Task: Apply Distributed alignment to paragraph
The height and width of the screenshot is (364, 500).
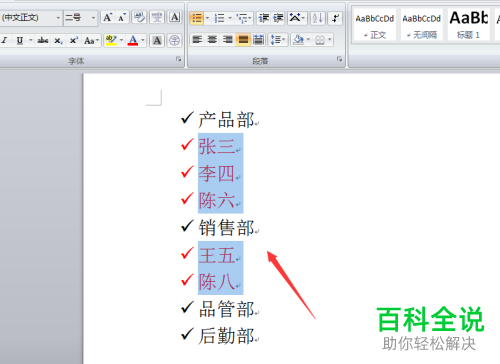Action: coord(259,40)
